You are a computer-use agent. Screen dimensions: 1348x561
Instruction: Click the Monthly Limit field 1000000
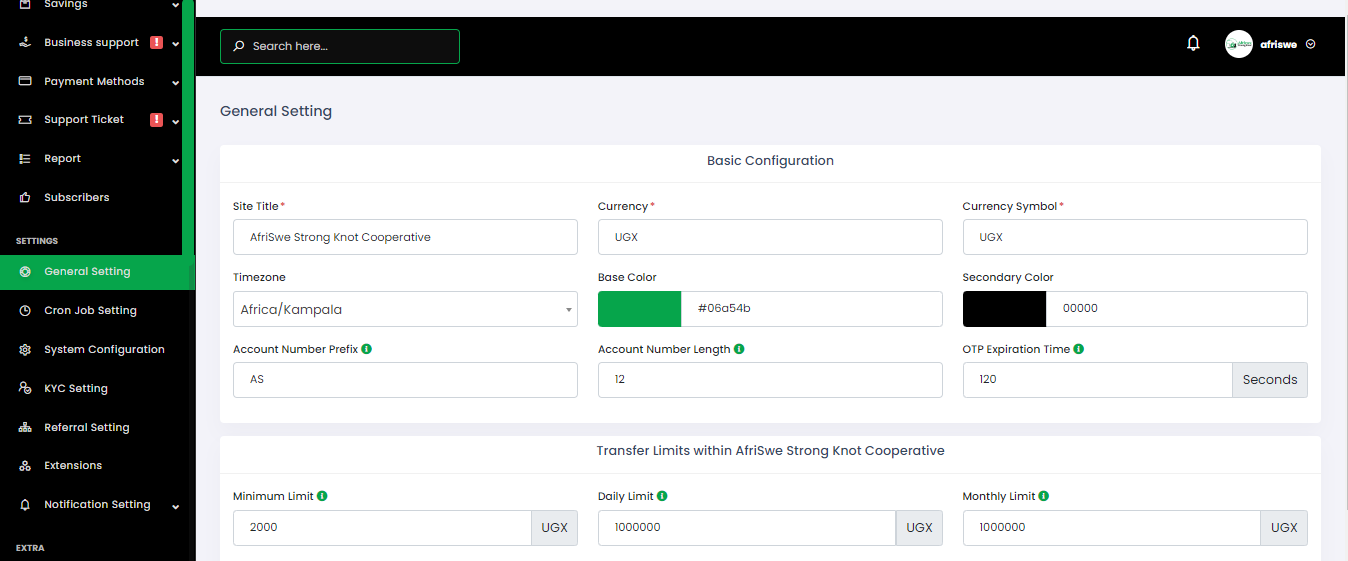coord(1112,528)
